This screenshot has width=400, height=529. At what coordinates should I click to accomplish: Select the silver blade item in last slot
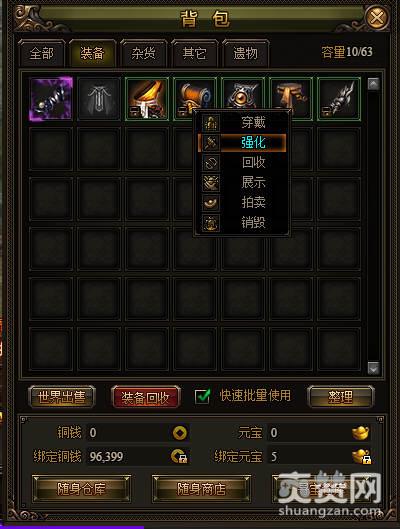339,99
